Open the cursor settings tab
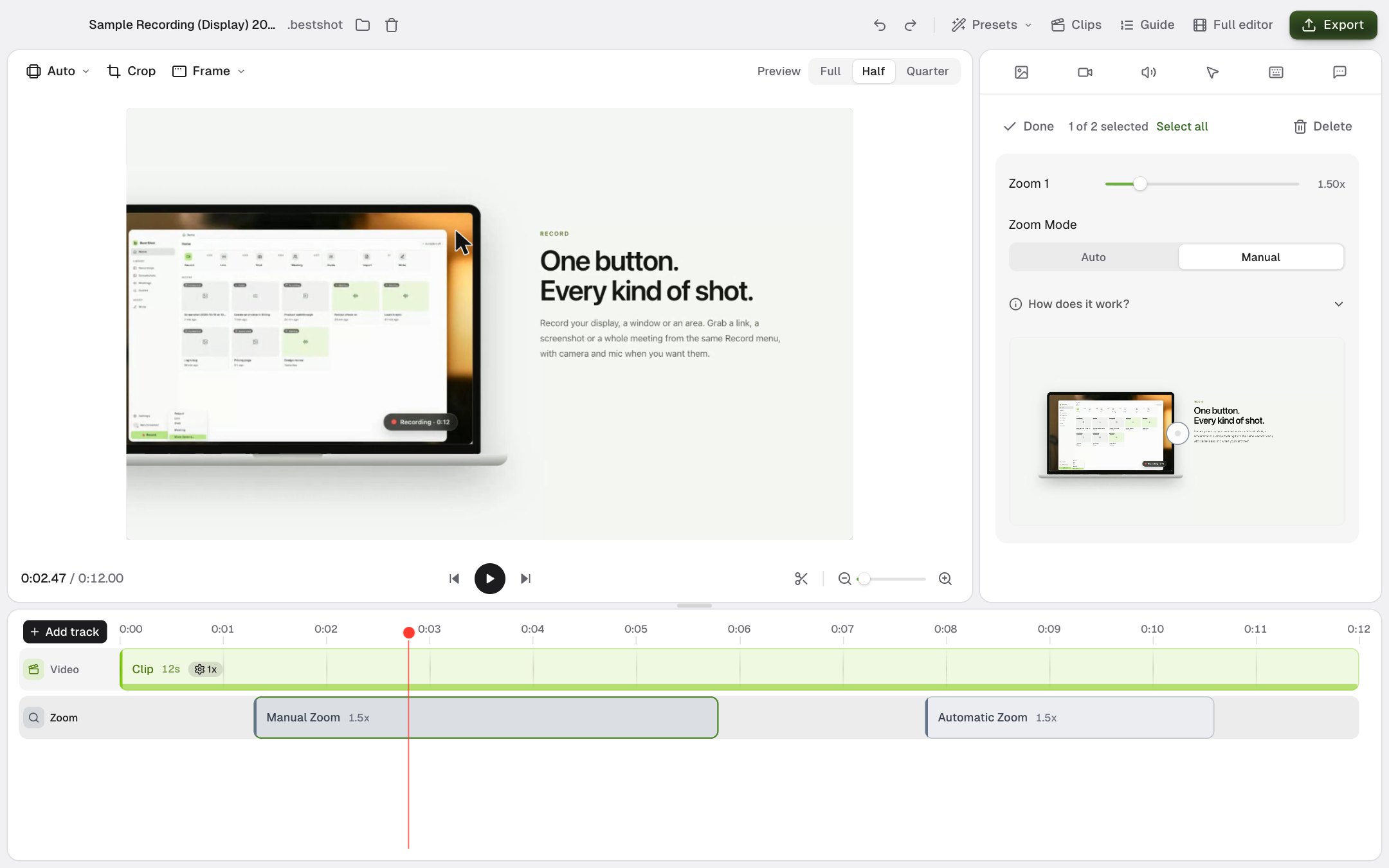The image size is (1389, 868). click(1212, 72)
